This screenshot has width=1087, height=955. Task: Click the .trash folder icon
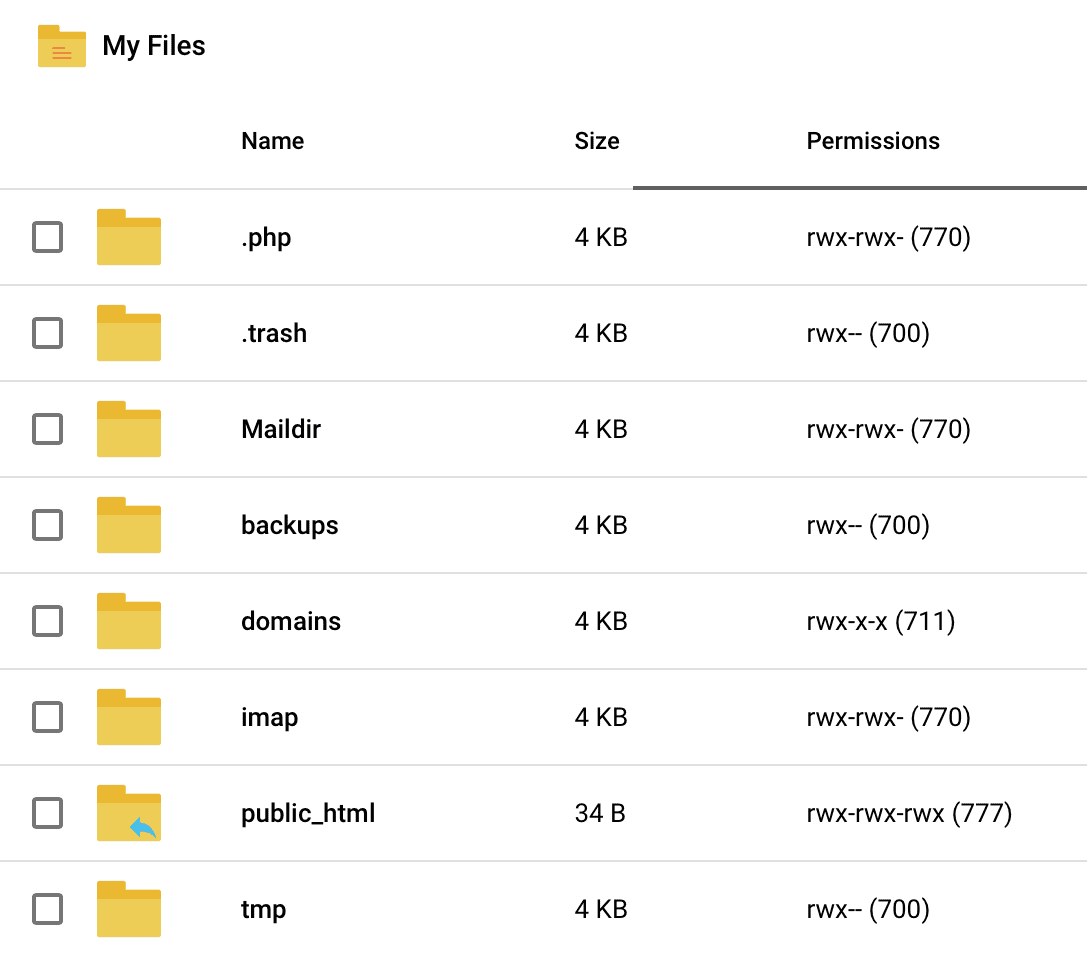(128, 333)
